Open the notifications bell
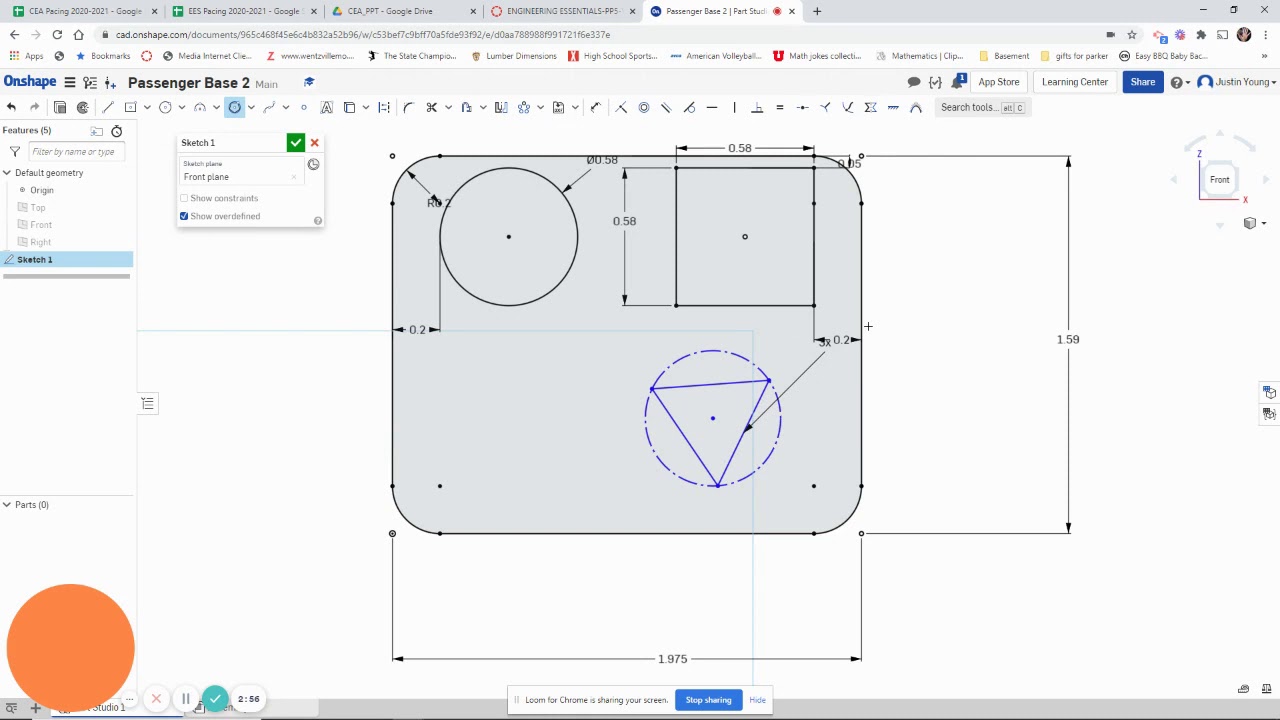1280x720 pixels. click(x=958, y=81)
